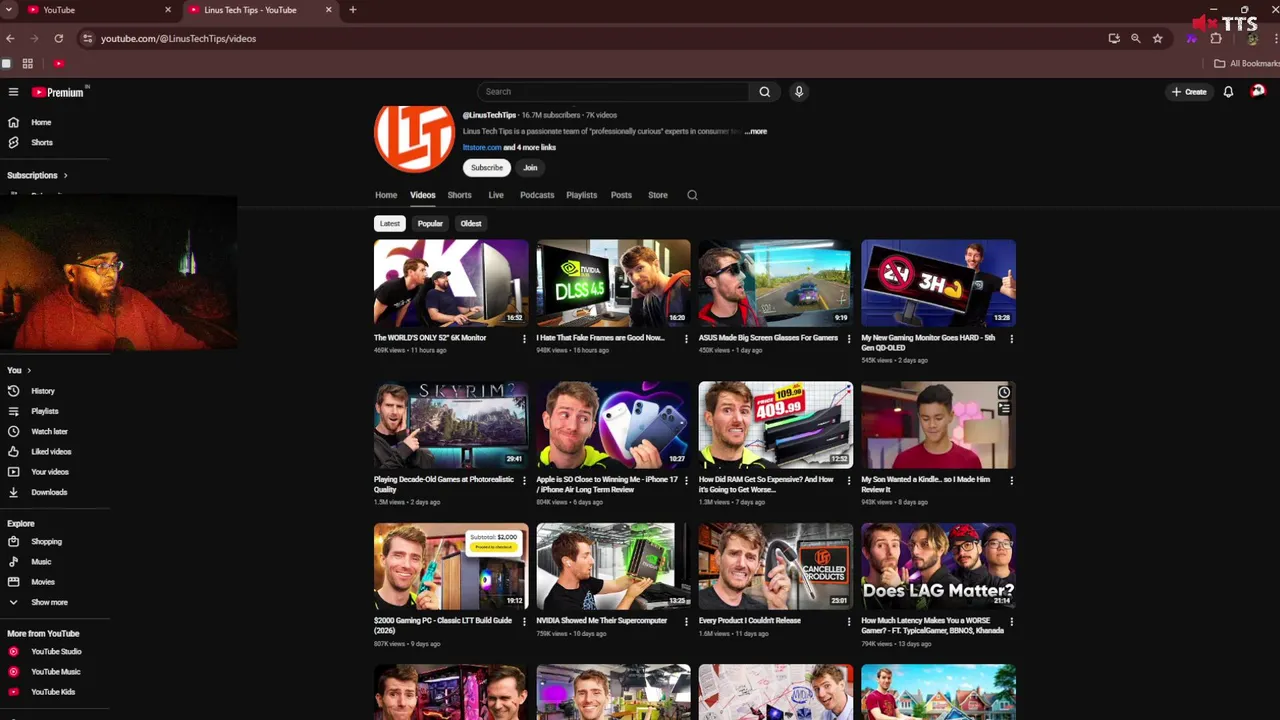Image resolution: width=1280 pixels, height=720 pixels.
Task: Subscribe to Linus Tech Tips
Action: click(487, 168)
